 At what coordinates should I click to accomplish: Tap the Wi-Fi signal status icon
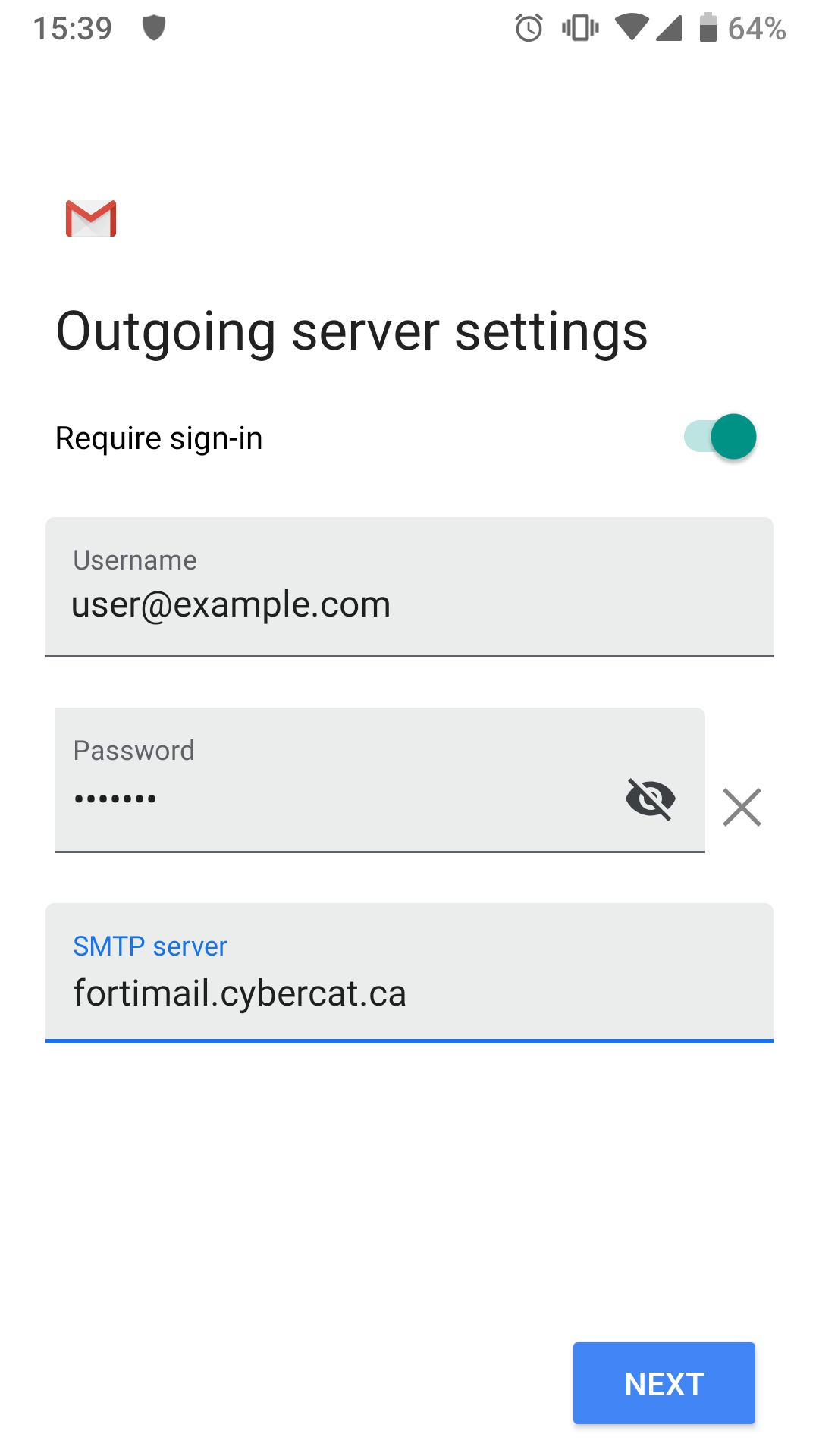[x=631, y=29]
